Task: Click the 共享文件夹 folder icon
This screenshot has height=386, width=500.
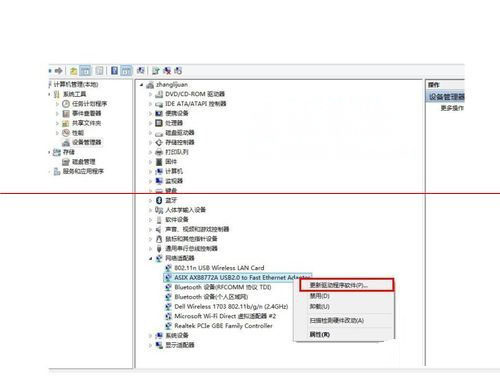Action: 66,123
